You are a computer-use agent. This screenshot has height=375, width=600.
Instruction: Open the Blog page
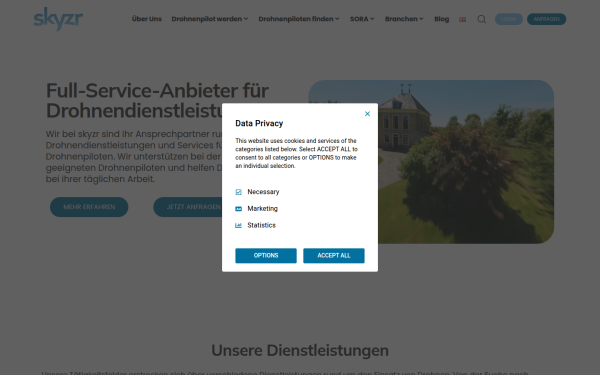(x=442, y=19)
